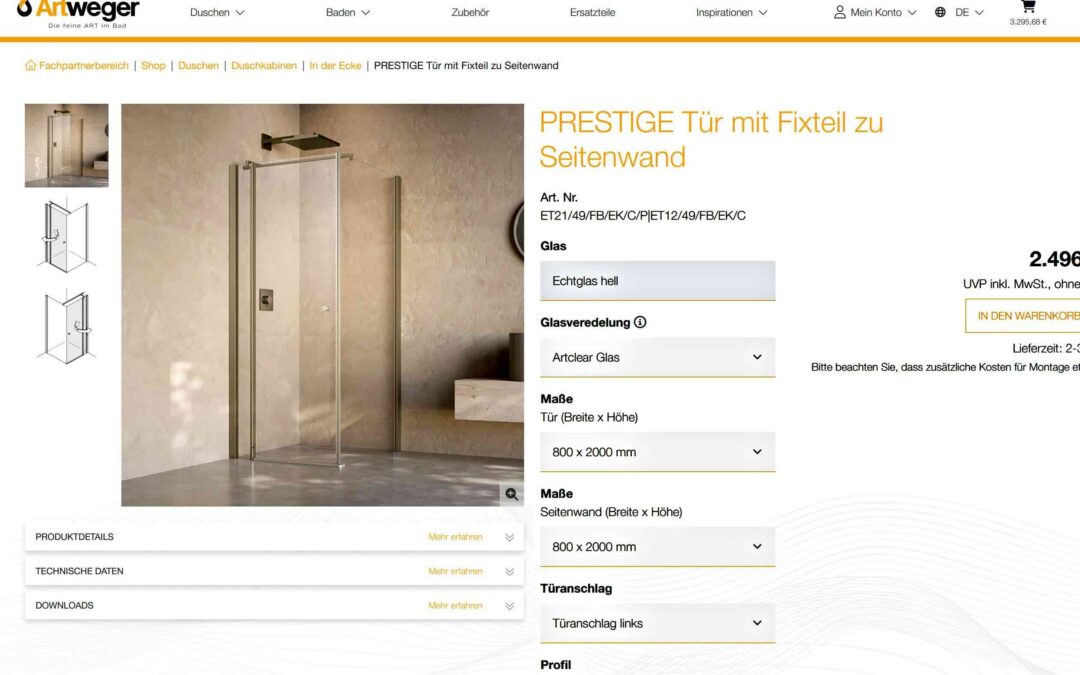
Task: Click the Artweger logo
Action: 78,14
